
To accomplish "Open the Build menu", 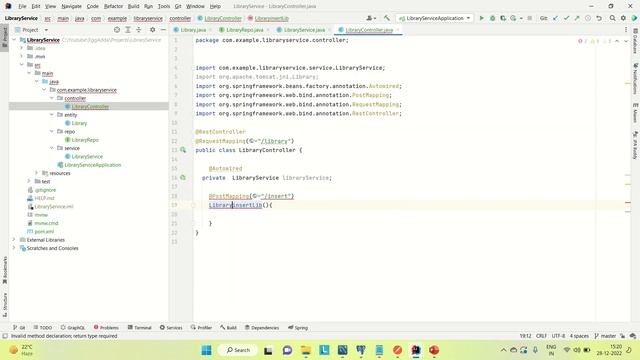I will tap(133, 6).
